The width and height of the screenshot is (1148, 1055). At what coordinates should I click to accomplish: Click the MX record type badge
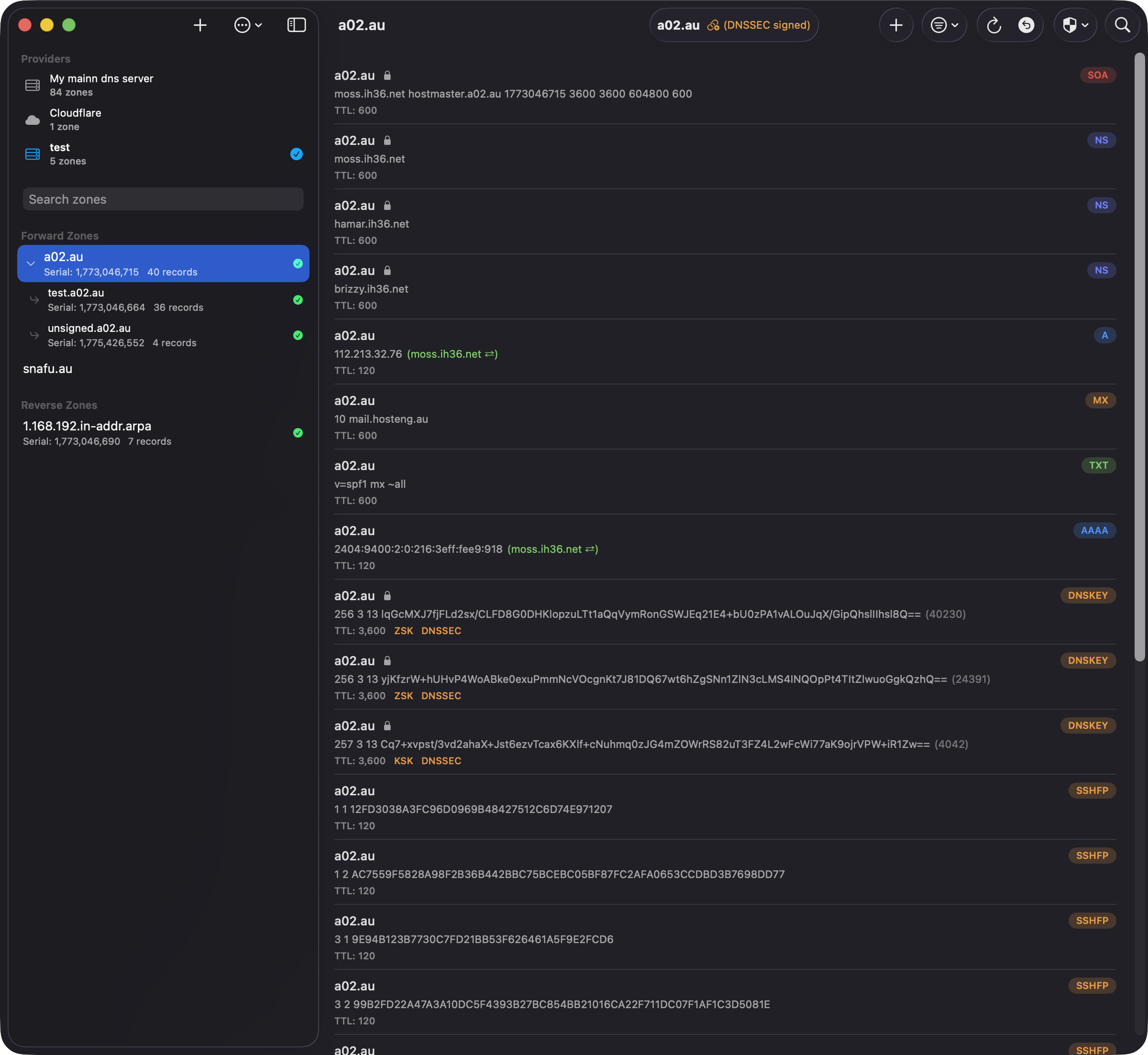click(x=1100, y=400)
